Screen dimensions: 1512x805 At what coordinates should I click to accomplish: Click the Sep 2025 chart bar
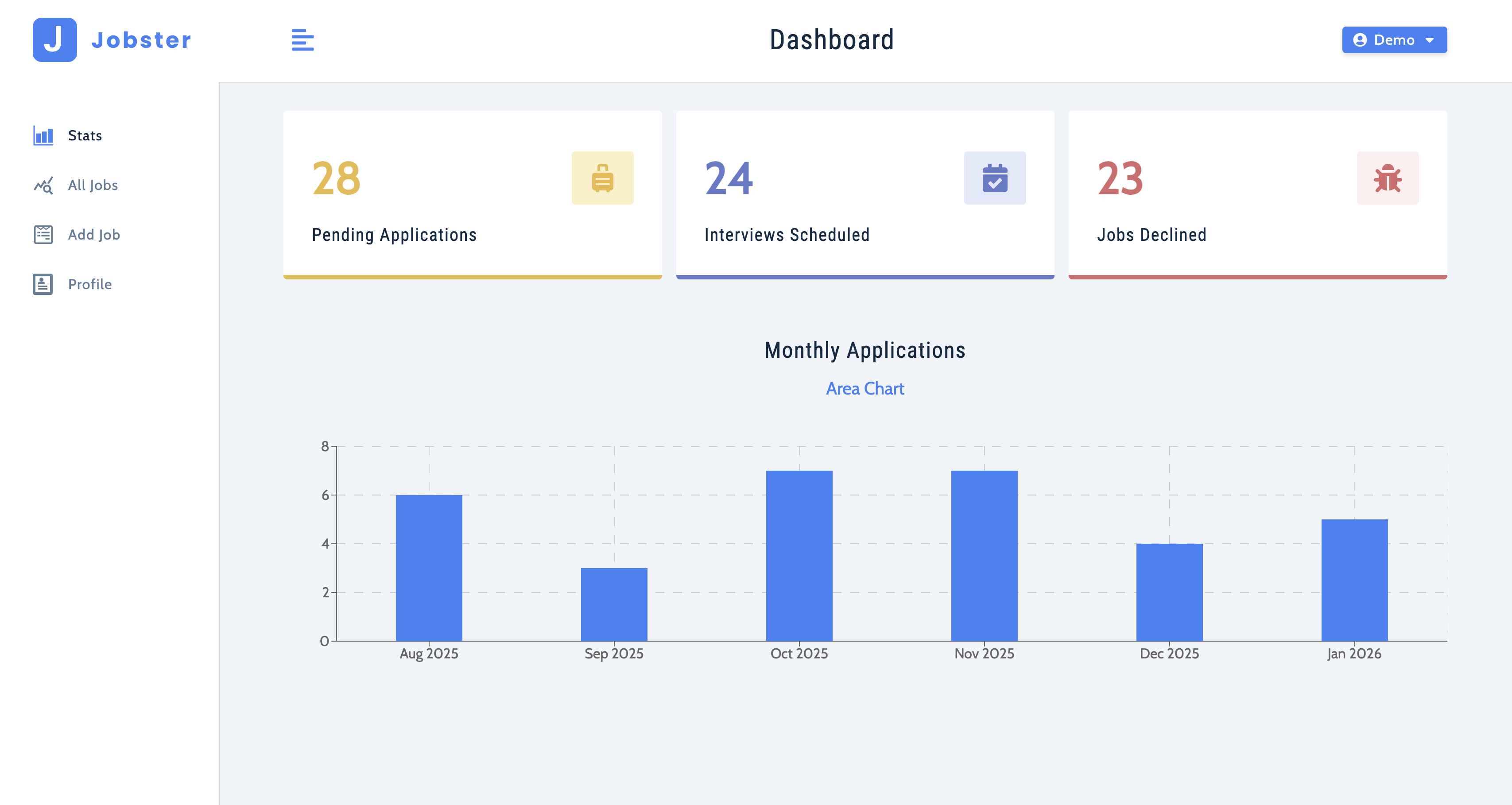click(x=614, y=604)
